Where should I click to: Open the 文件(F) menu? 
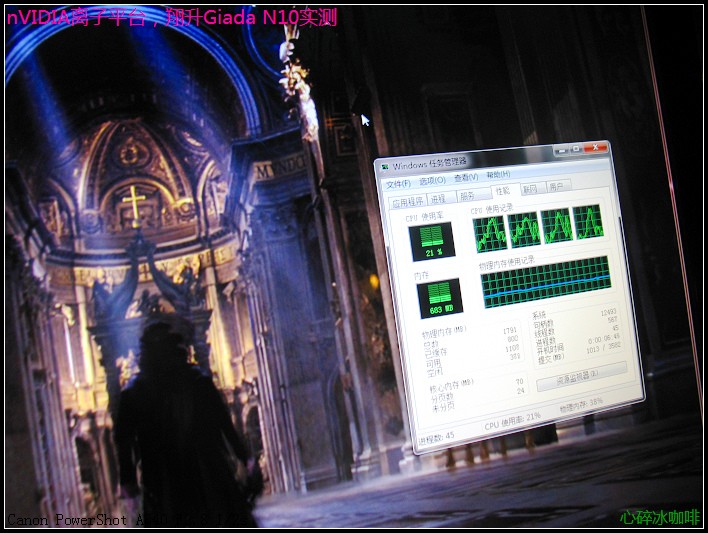coord(398,183)
